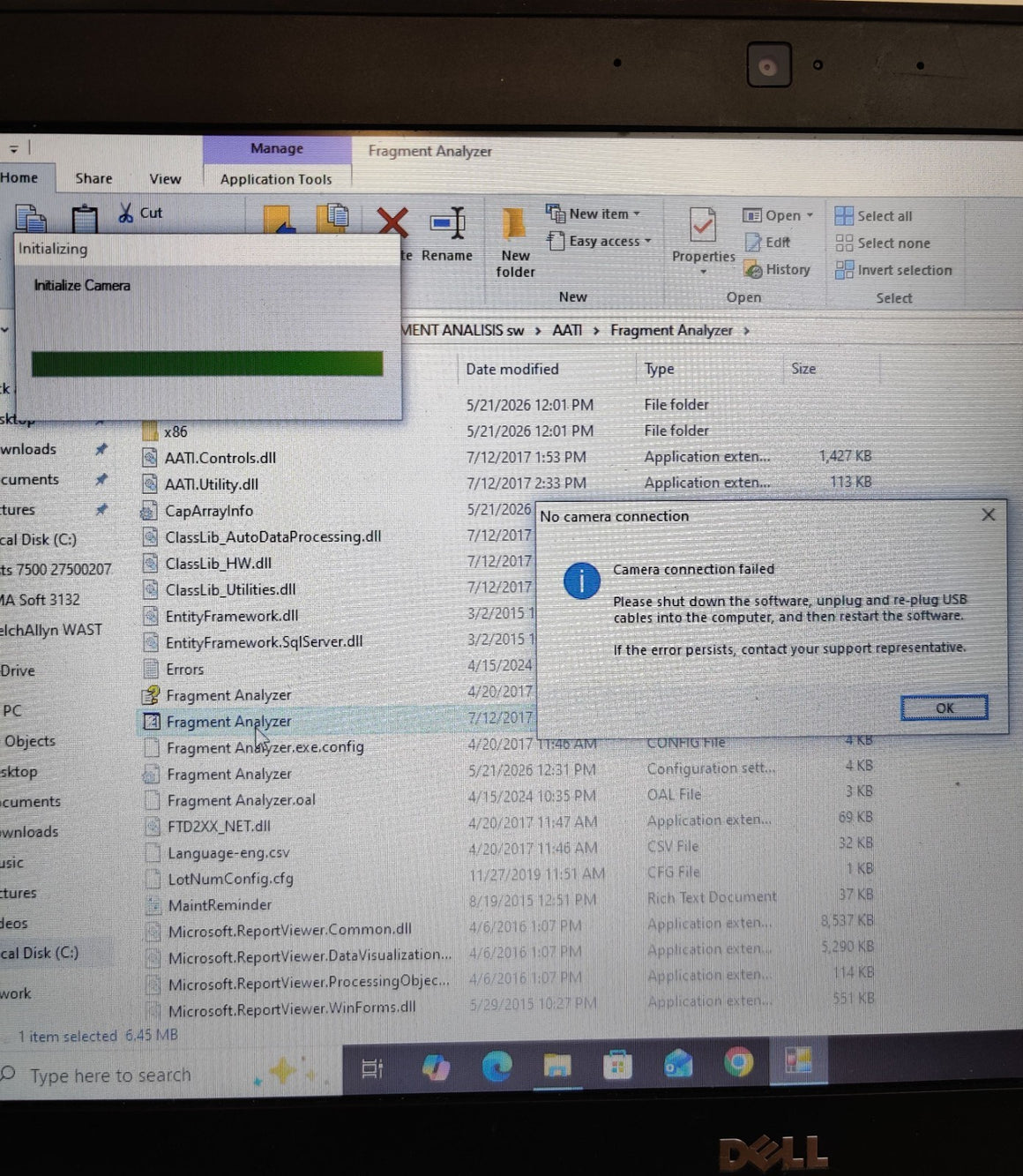Select ClassLib_HW.dll file
The width and height of the screenshot is (1023, 1176).
[218, 563]
